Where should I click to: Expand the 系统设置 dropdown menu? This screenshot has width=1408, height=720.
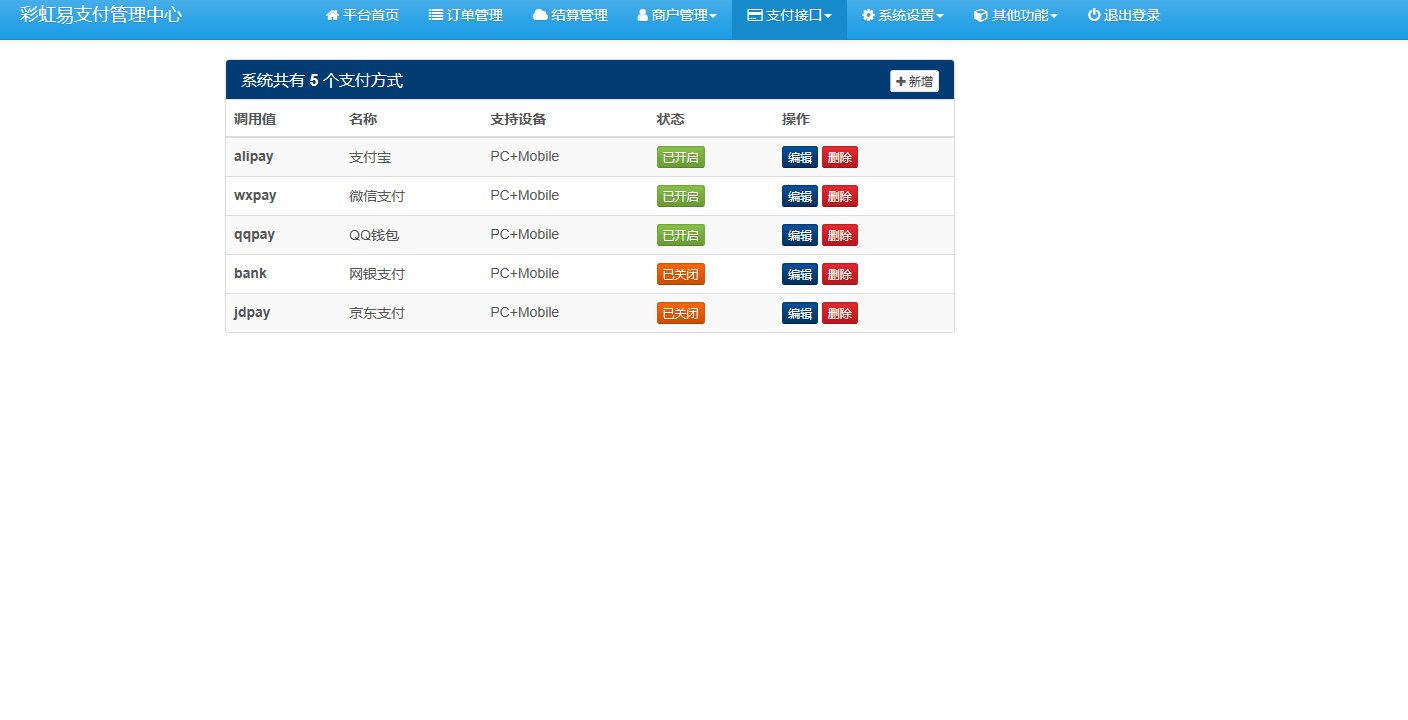903,15
